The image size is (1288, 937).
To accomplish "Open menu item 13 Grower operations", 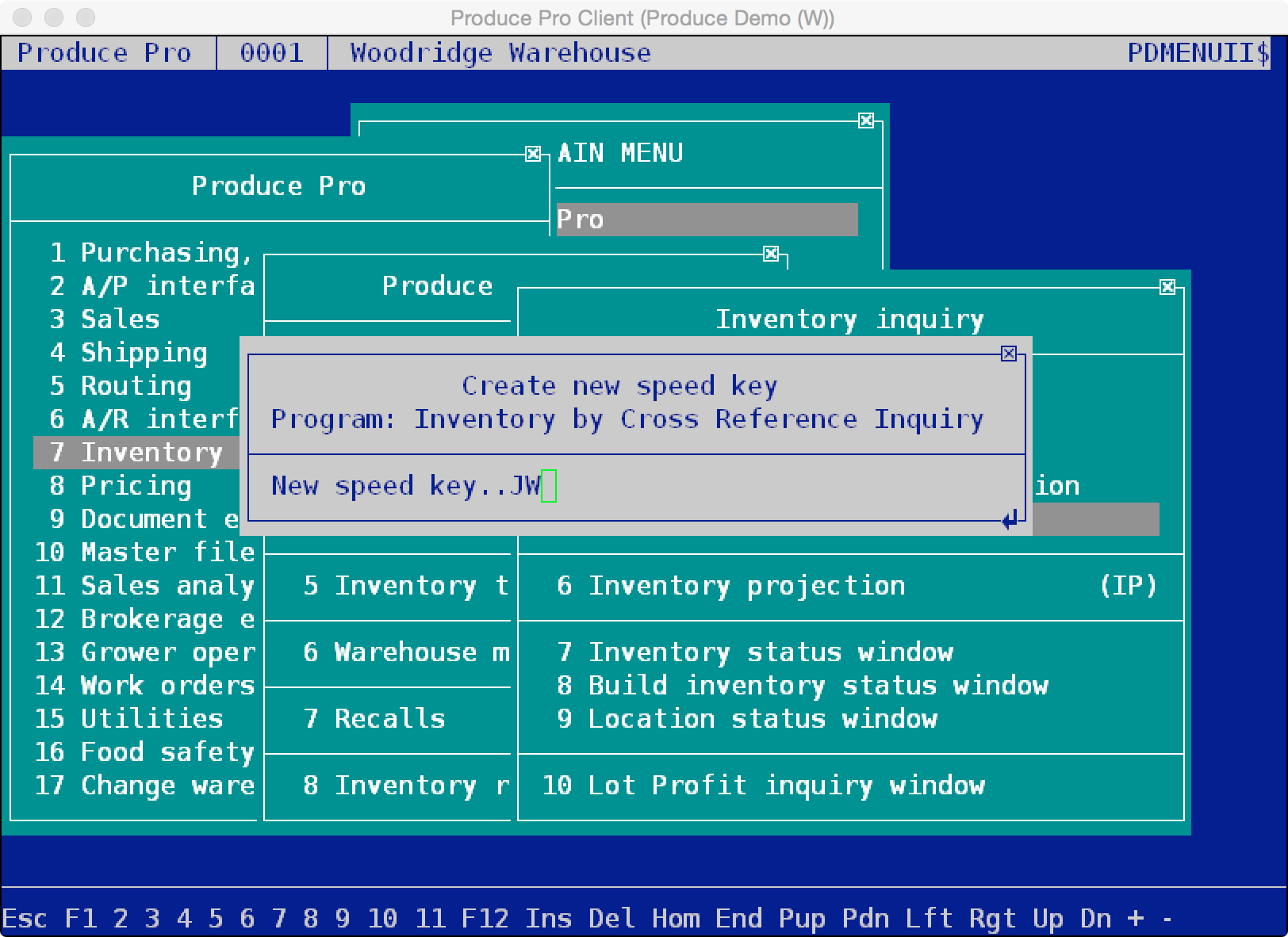I will click(145, 652).
